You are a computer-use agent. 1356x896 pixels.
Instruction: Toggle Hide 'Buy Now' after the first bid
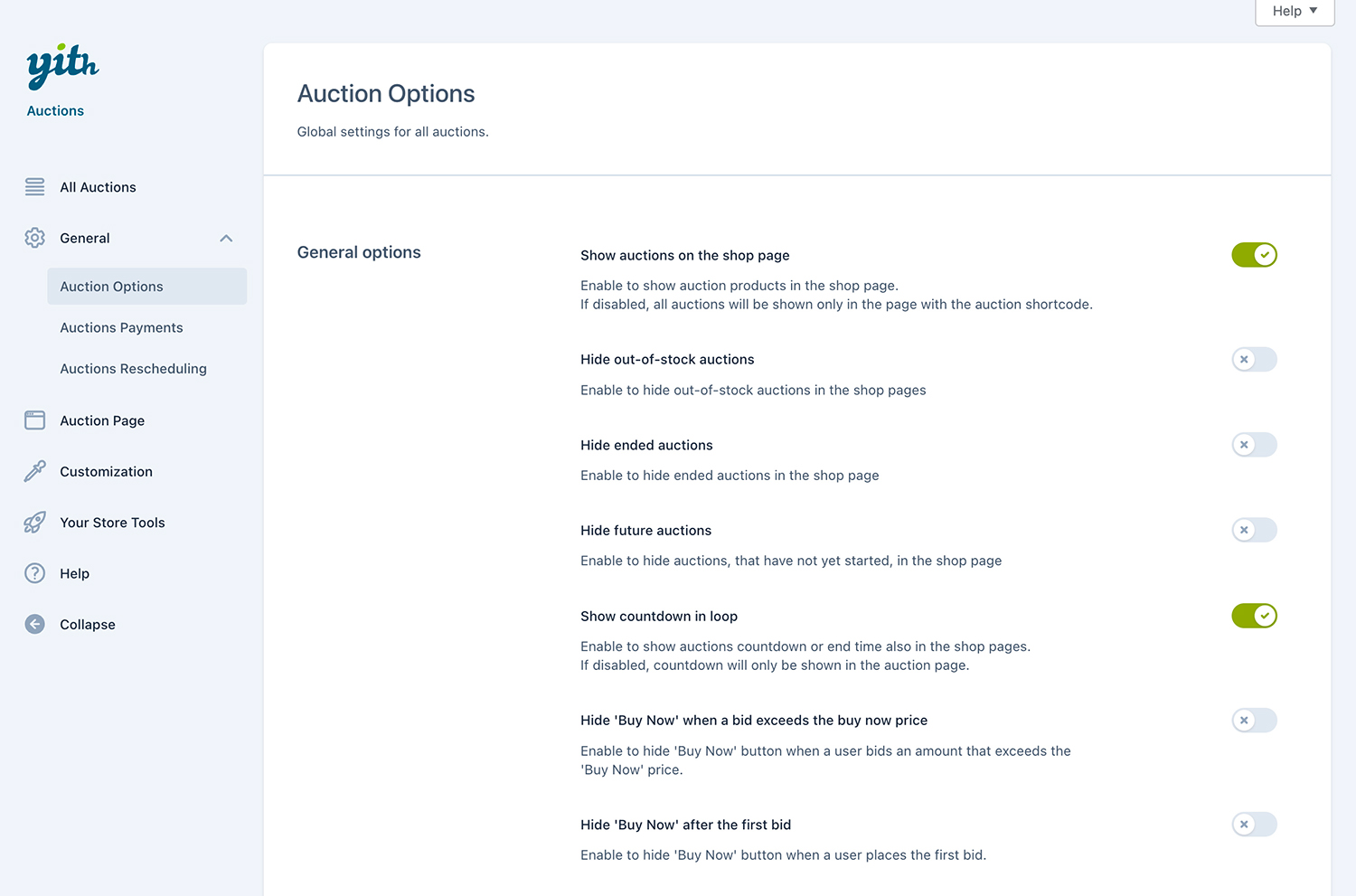click(x=1254, y=825)
